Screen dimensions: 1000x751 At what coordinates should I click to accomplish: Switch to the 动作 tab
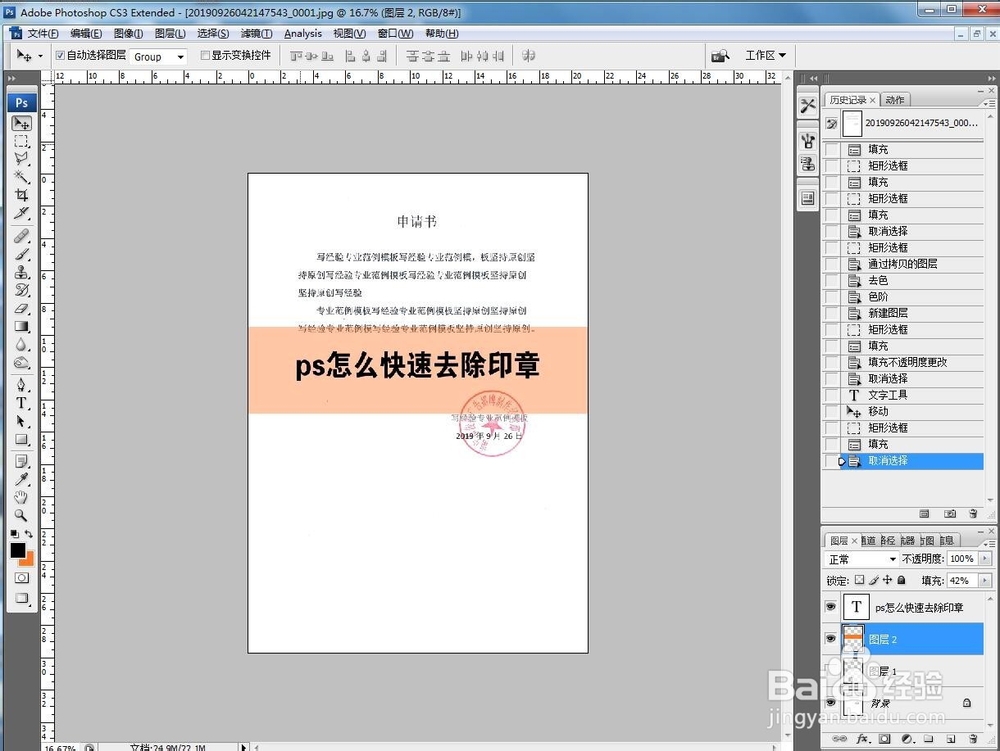tap(895, 100)
